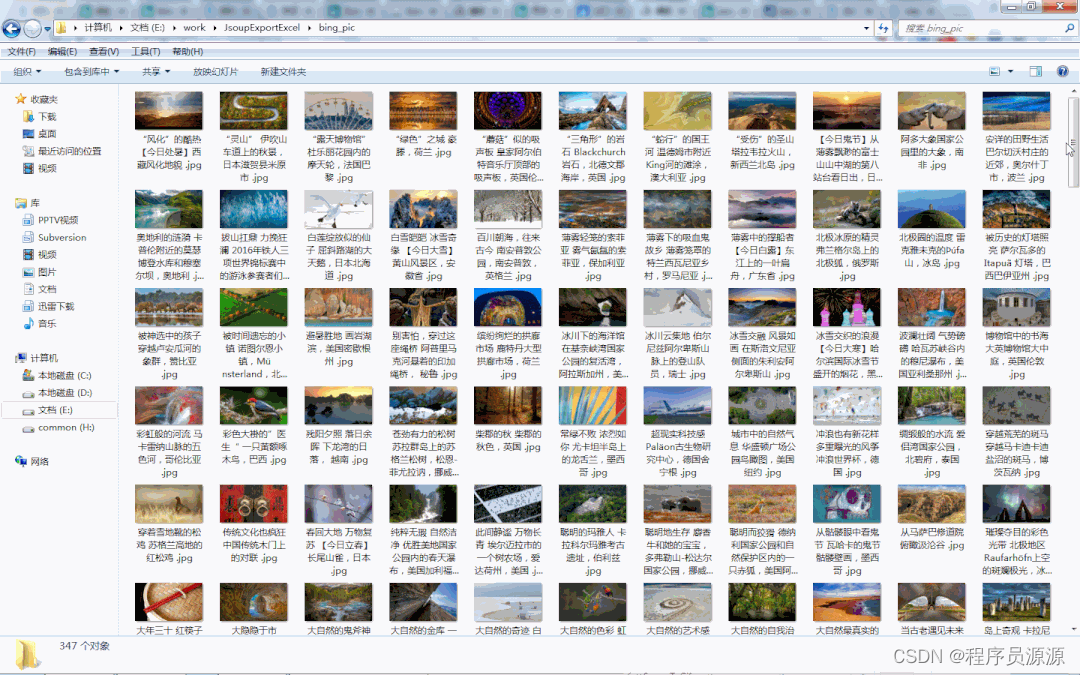Viewport: 1080px width, 675px height.
Task: Select work in the address breadcrumb
Action: [x=194, y=28]
